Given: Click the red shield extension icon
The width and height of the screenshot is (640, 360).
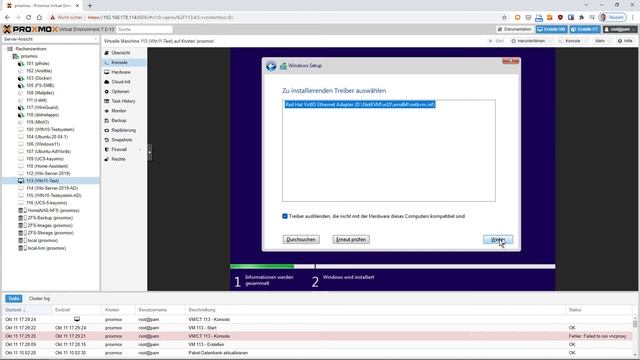Looking at the screenshot, I should coord(560,18).
